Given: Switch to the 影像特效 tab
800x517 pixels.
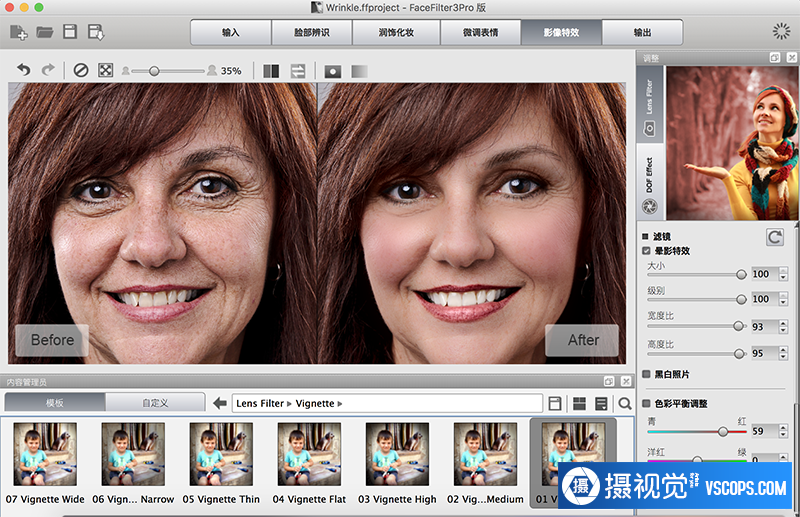Looking at the screenshot, I should point(561,32).
